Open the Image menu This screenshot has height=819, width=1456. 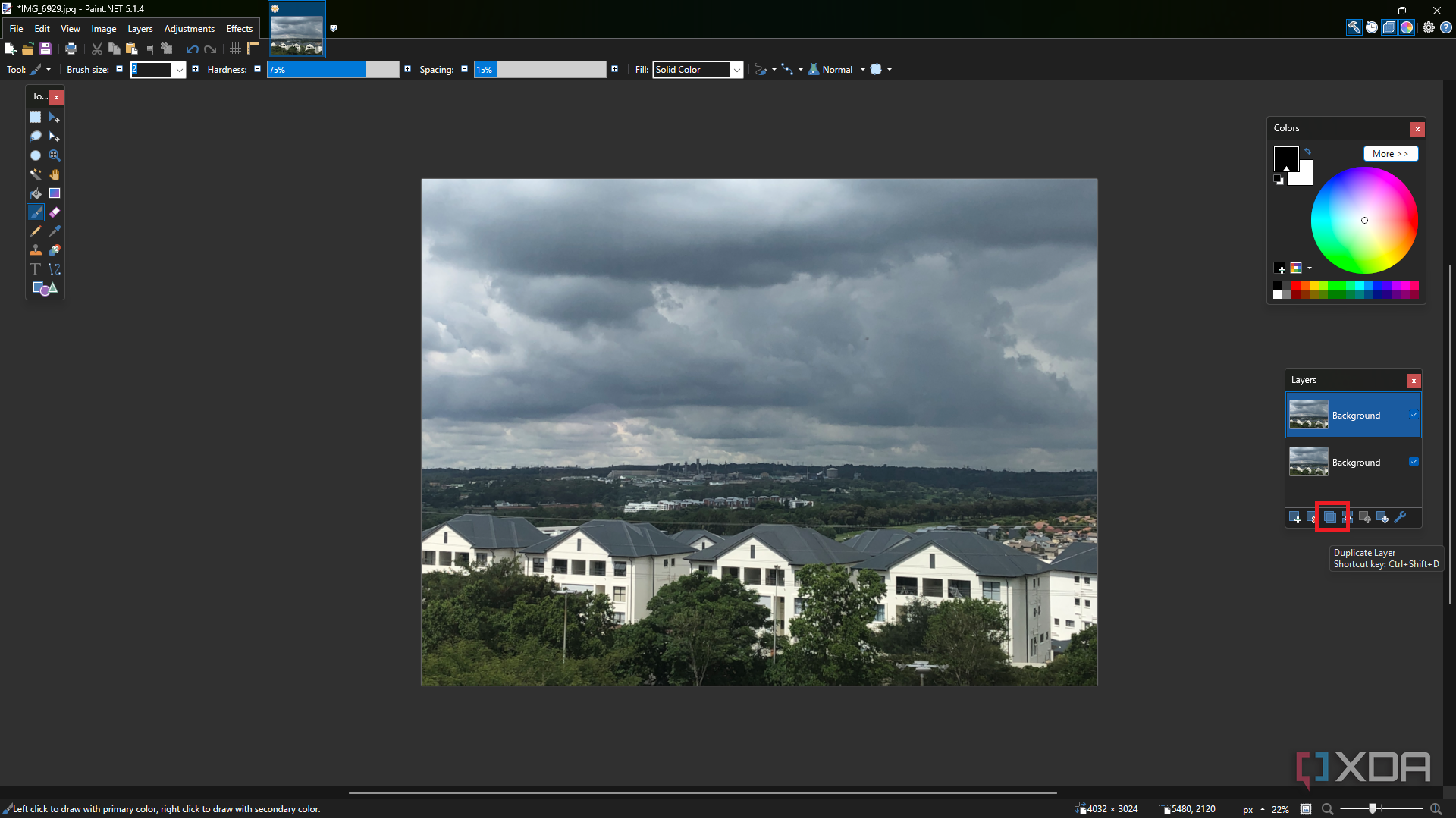104,29
